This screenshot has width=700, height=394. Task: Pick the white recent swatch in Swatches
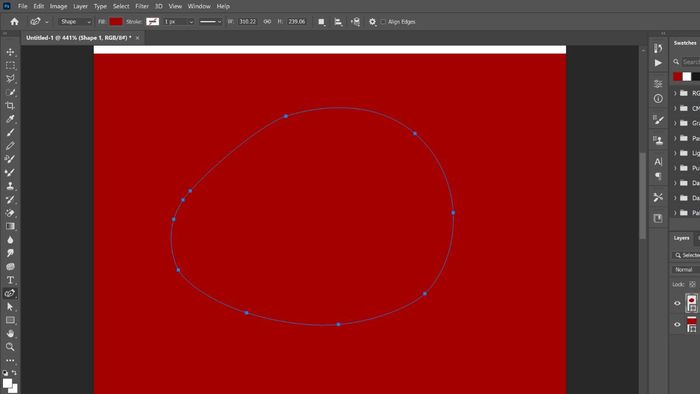click(x=687, y=76)
